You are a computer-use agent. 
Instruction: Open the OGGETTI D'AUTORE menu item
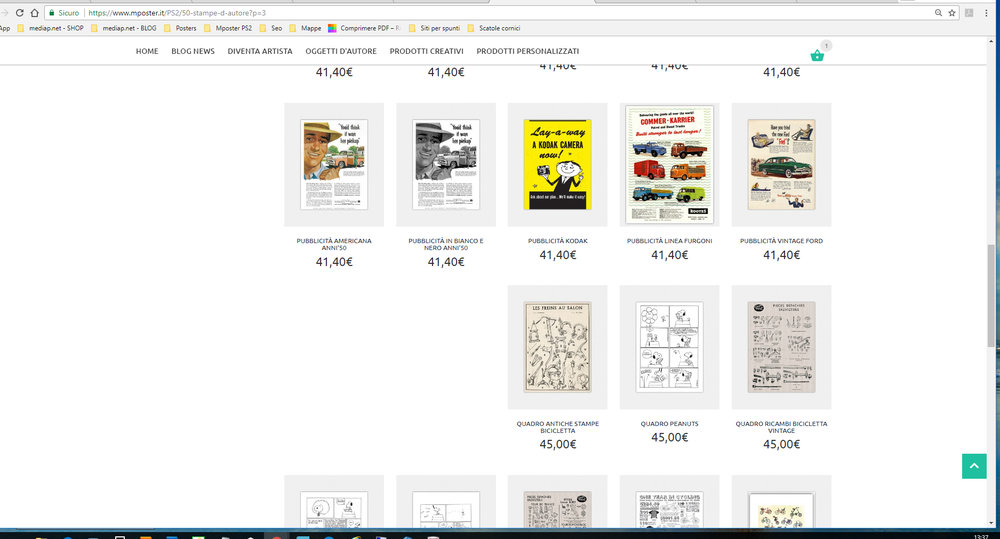tap(341, 51)
